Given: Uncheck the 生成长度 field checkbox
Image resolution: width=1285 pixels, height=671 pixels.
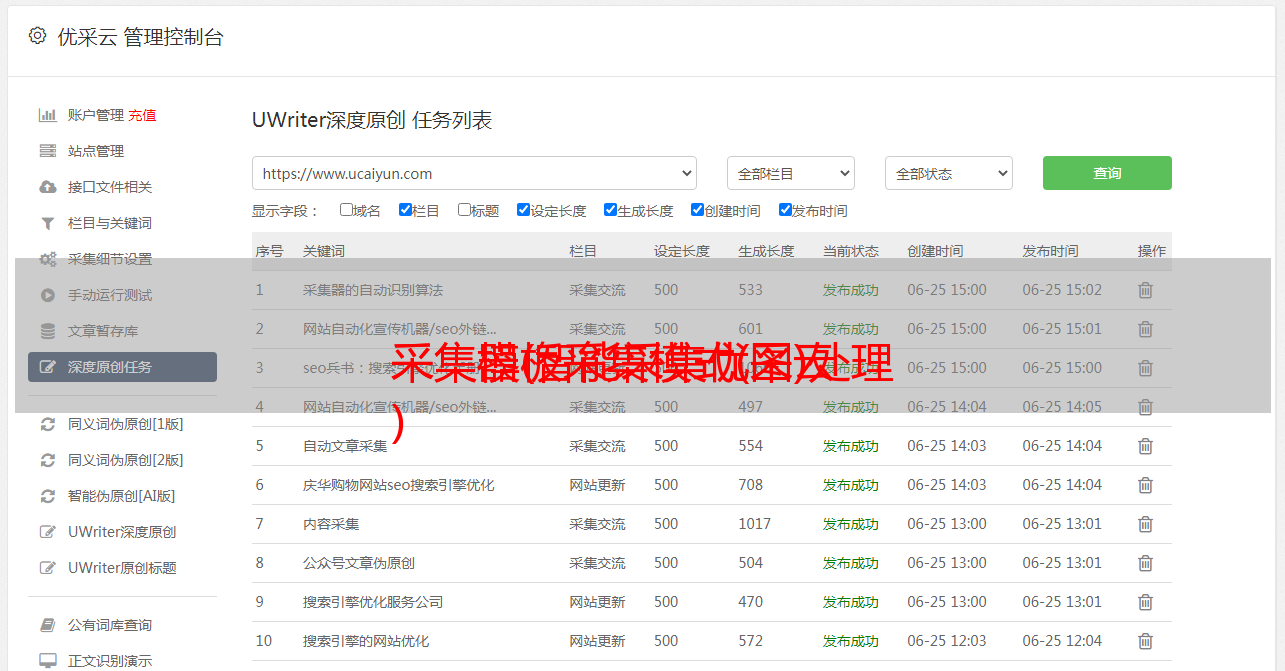Looking at the screenshot, I should click(610, 210).
